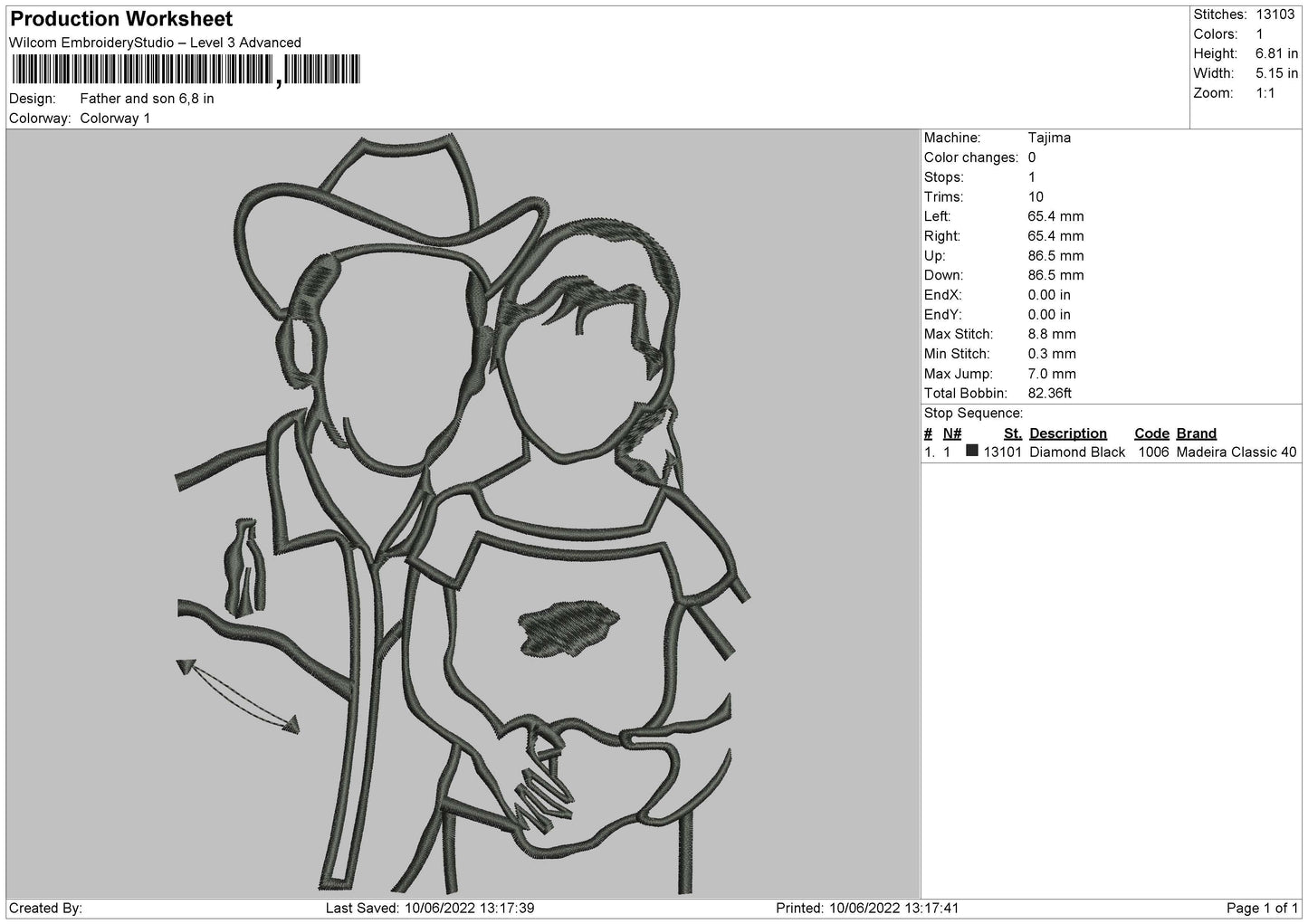Click the 'Production Worksheet' title
1308x924 pixels.
[x=121, y=18]
